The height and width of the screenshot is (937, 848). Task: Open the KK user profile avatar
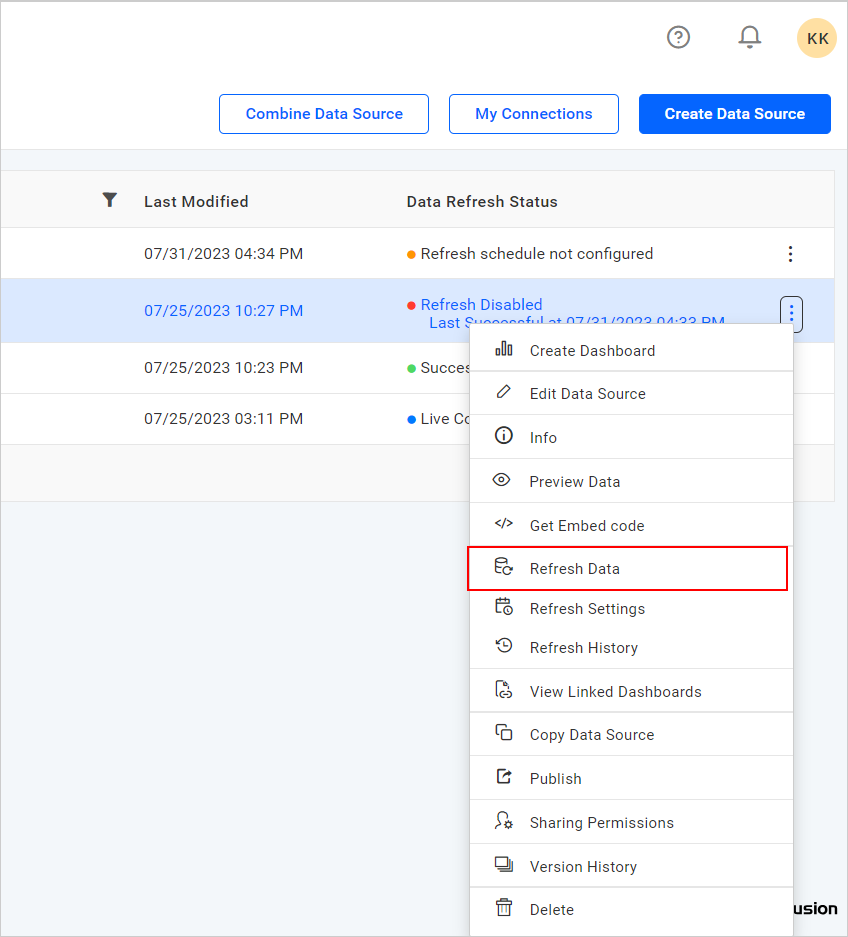point(817,38)
